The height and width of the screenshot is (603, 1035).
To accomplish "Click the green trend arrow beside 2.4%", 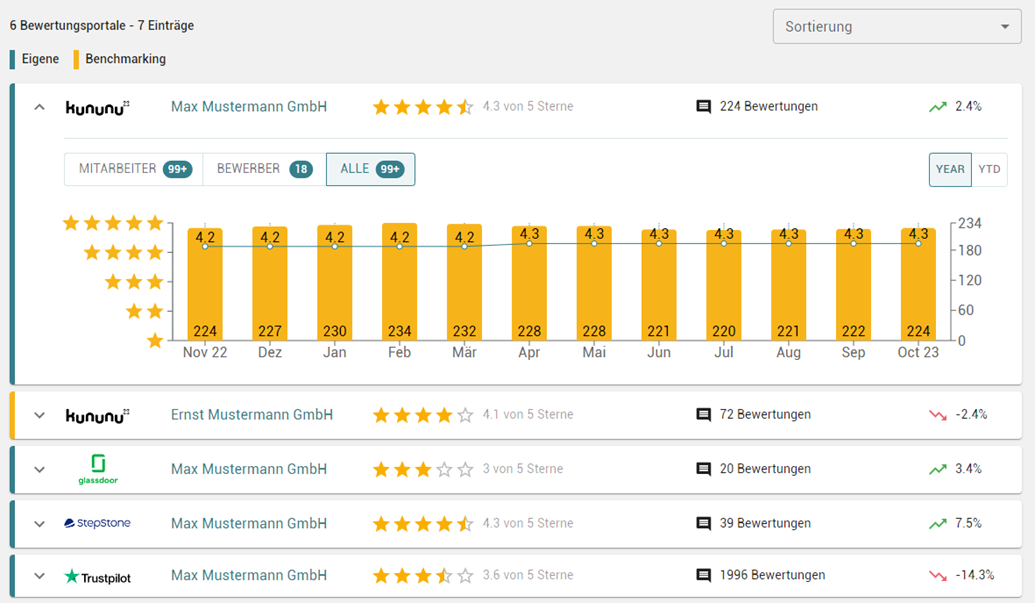I will tap(937, 107).
